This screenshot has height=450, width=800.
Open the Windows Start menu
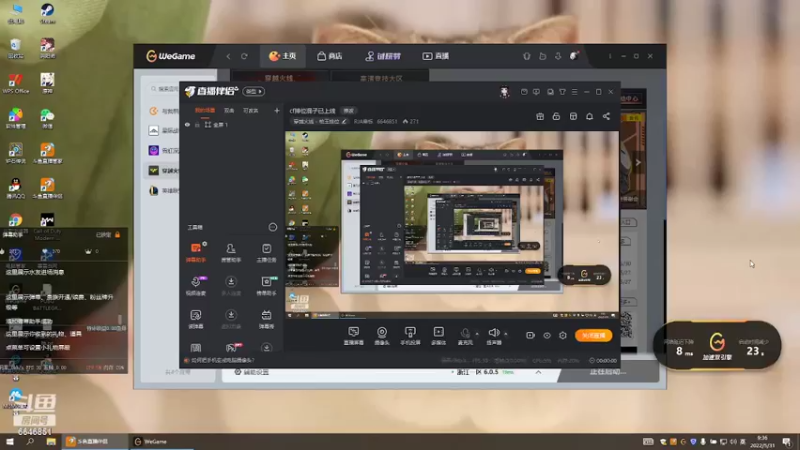click(10, 441)
